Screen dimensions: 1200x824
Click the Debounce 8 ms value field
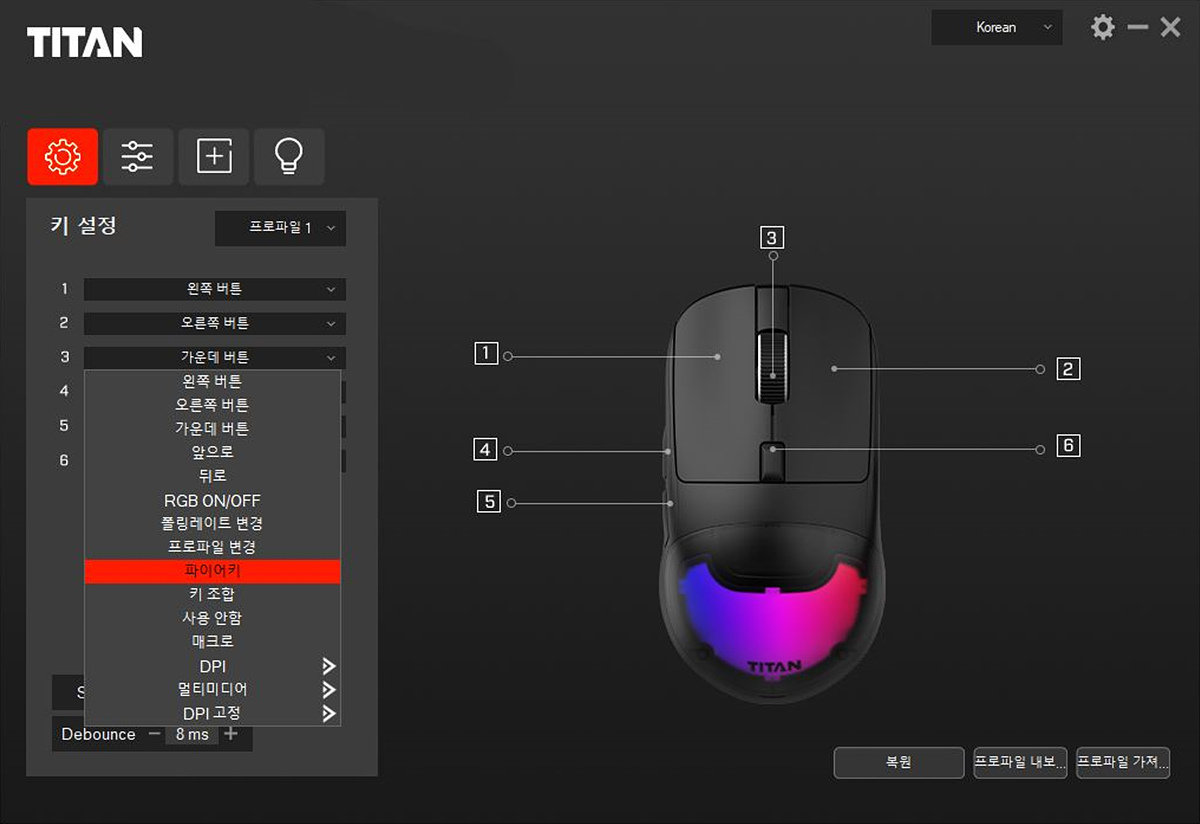(192, 734)
